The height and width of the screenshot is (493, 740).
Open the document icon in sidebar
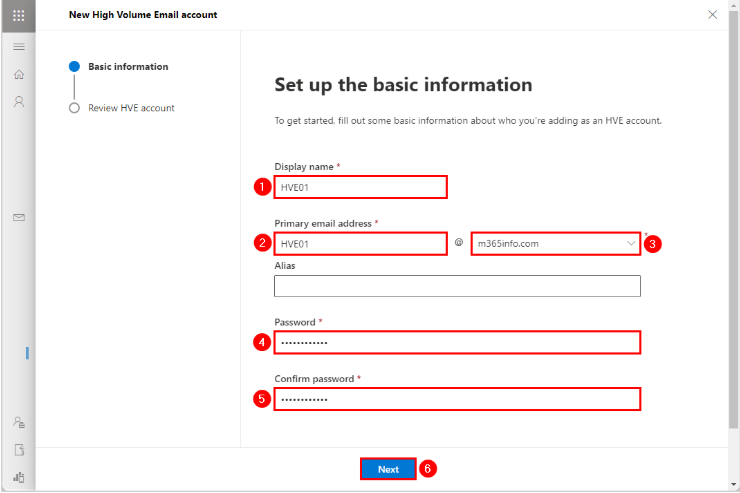tap(18, 450)
